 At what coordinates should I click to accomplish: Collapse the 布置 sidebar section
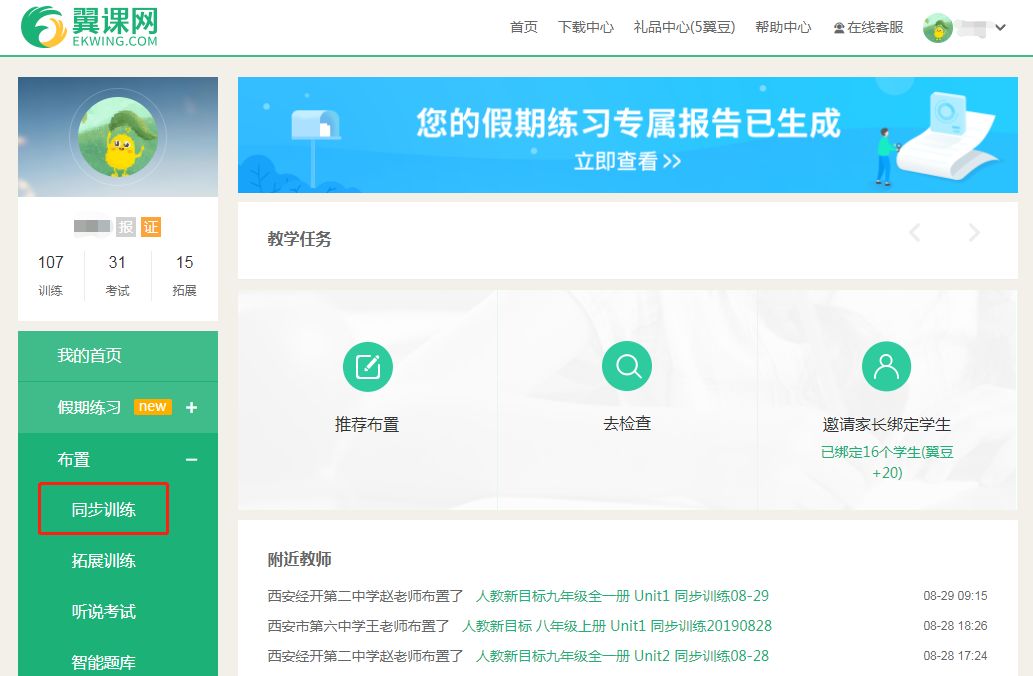[189, 459]
